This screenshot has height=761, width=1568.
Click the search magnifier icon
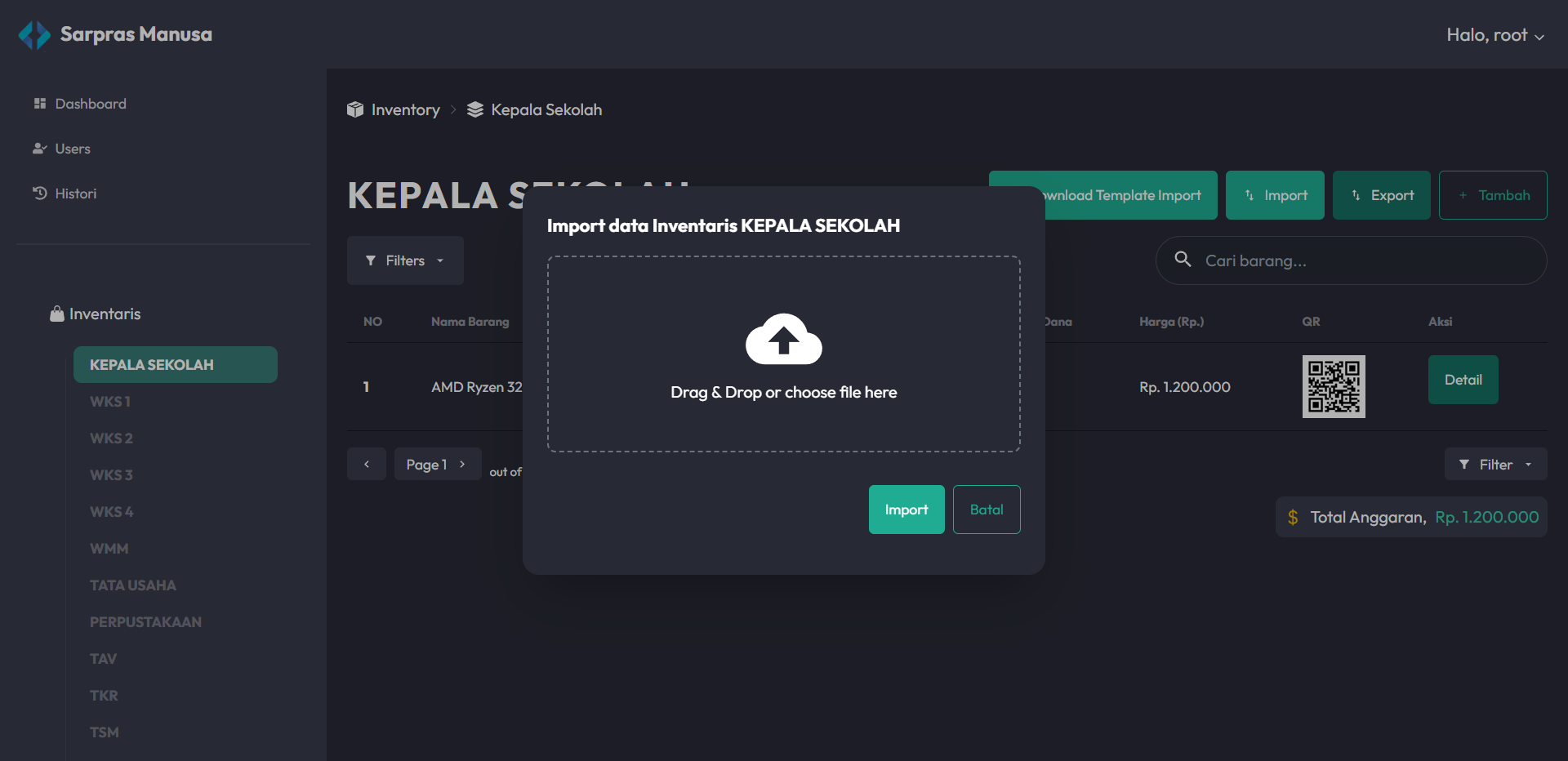tap(1183, 259)
